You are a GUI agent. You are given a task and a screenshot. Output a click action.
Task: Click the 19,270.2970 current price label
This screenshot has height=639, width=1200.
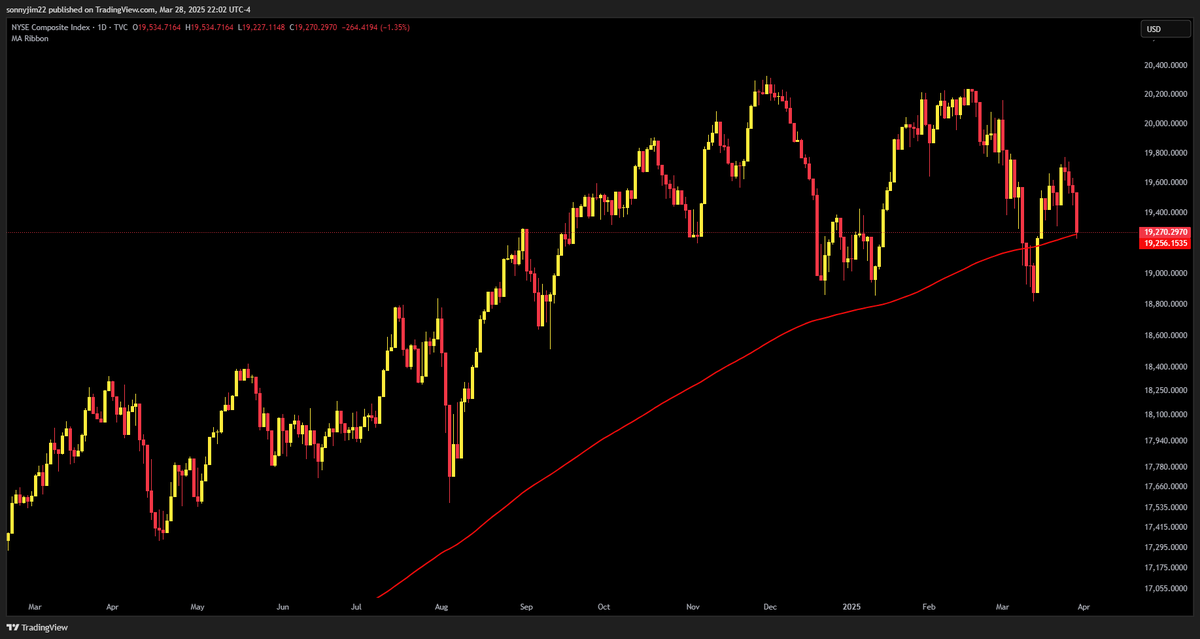point(1164,232)
